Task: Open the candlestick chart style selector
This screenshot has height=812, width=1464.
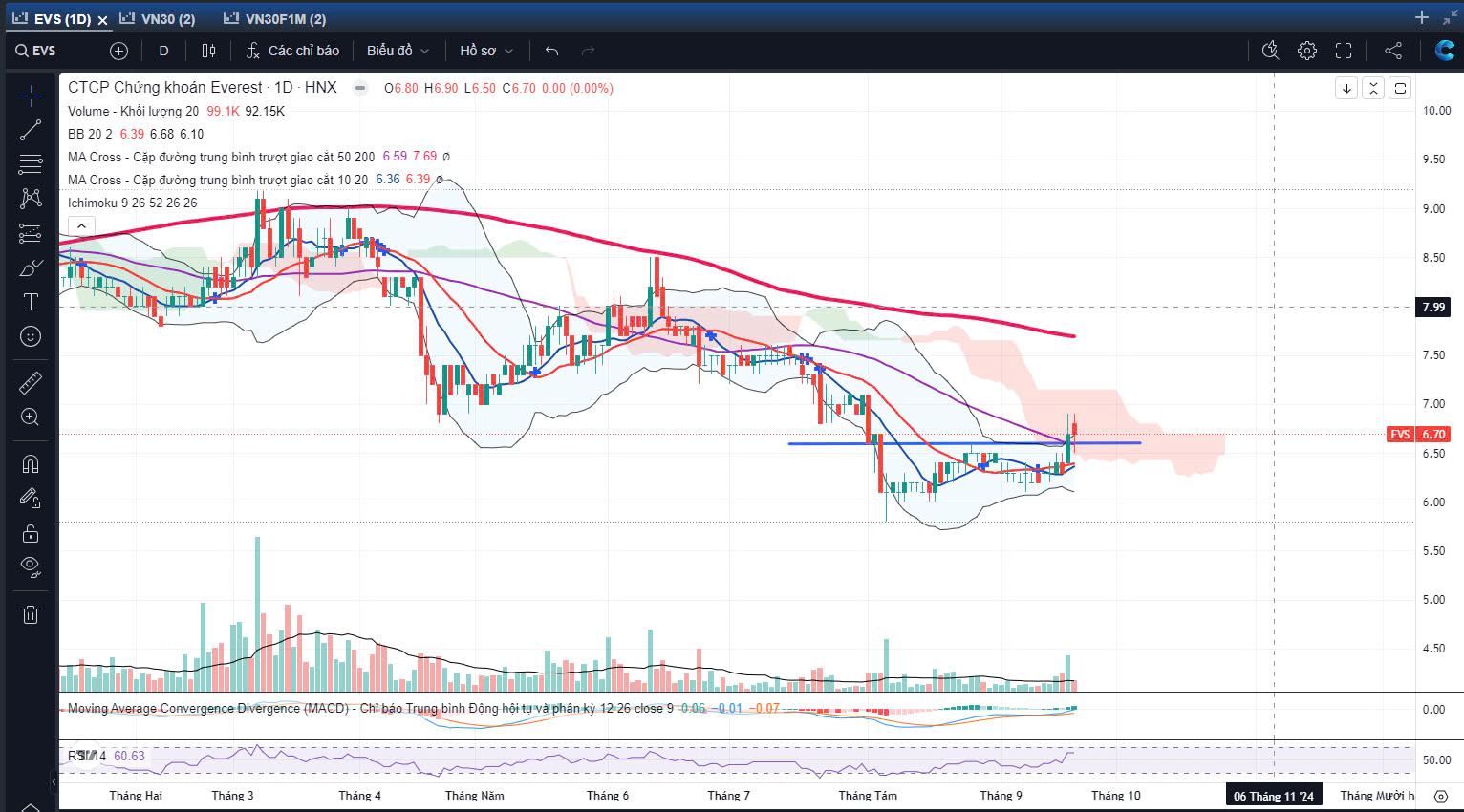Action: pyautogui.click(x=208, y=51)
